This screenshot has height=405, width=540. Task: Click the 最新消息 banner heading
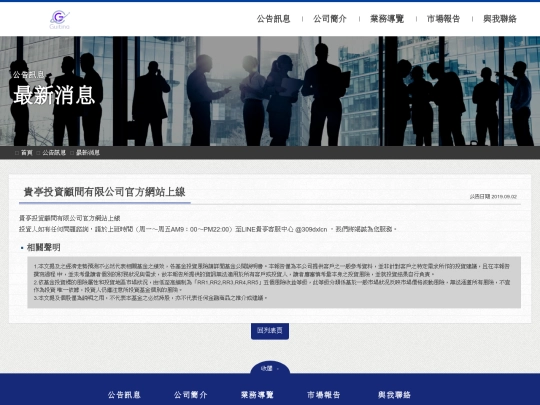point(54,95)
